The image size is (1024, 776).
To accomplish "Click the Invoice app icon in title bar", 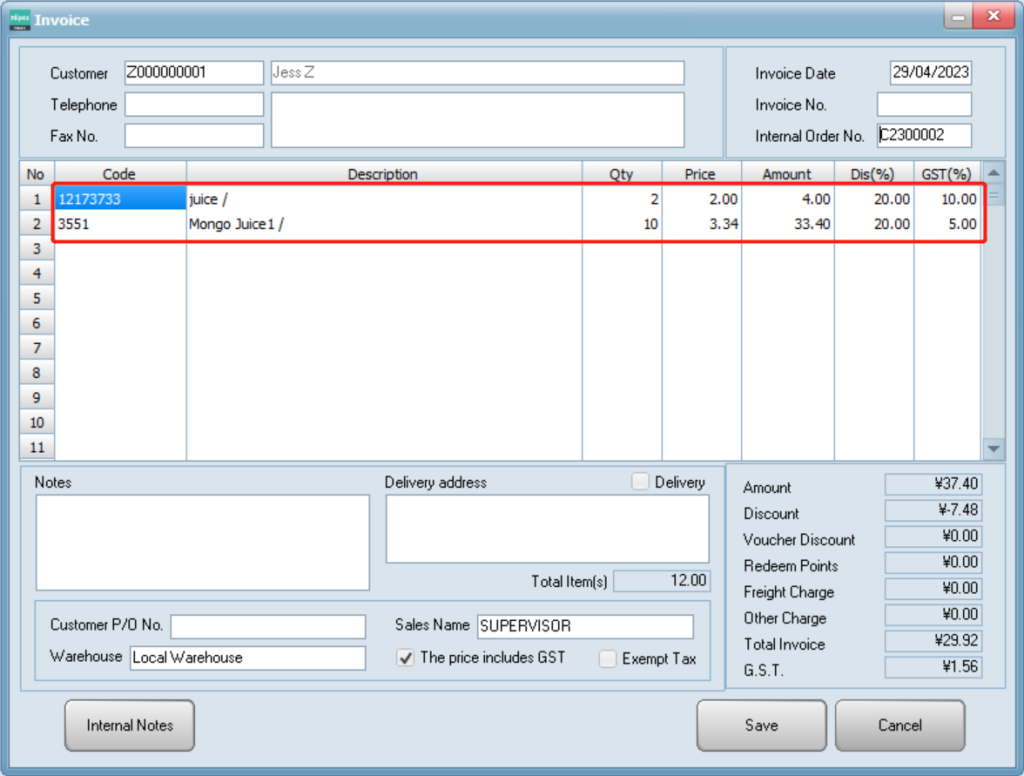I will (x=19, y=19).
